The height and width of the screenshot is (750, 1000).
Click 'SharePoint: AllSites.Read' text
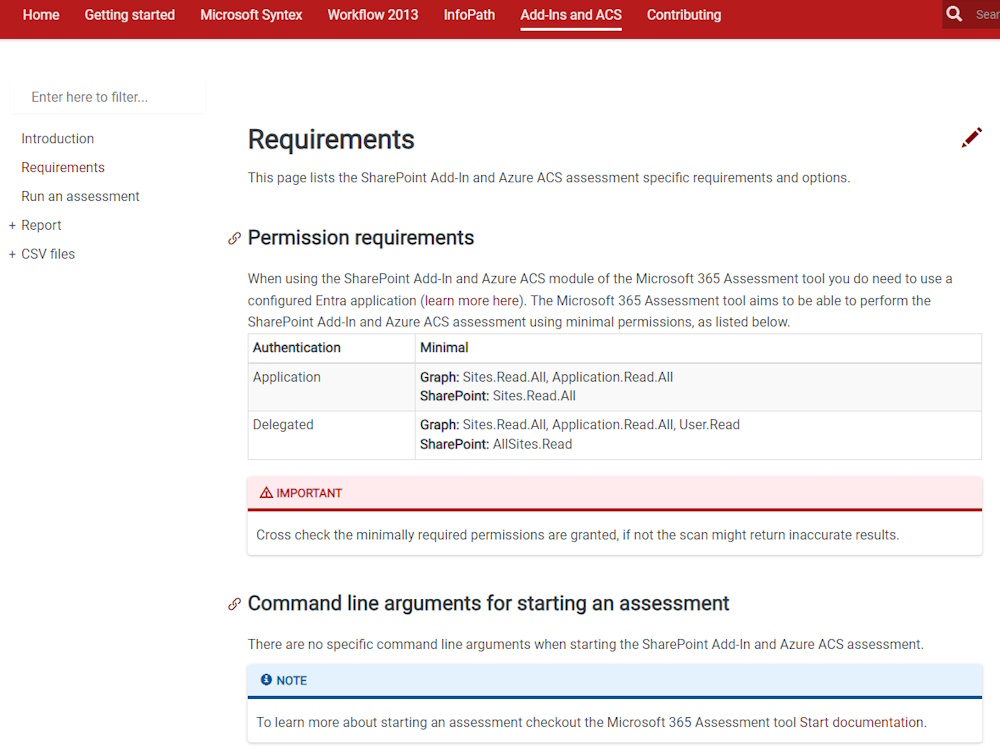pos(496,444)
